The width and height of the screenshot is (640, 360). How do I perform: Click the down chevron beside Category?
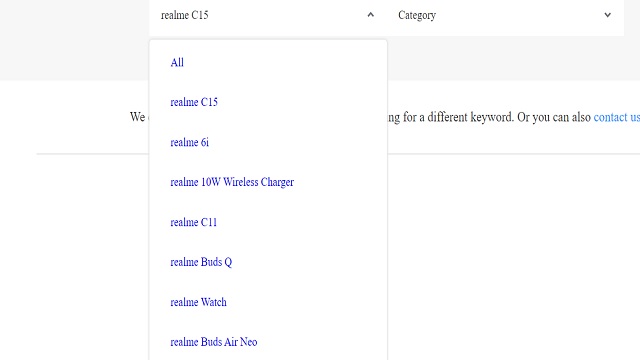click(607, 15)
